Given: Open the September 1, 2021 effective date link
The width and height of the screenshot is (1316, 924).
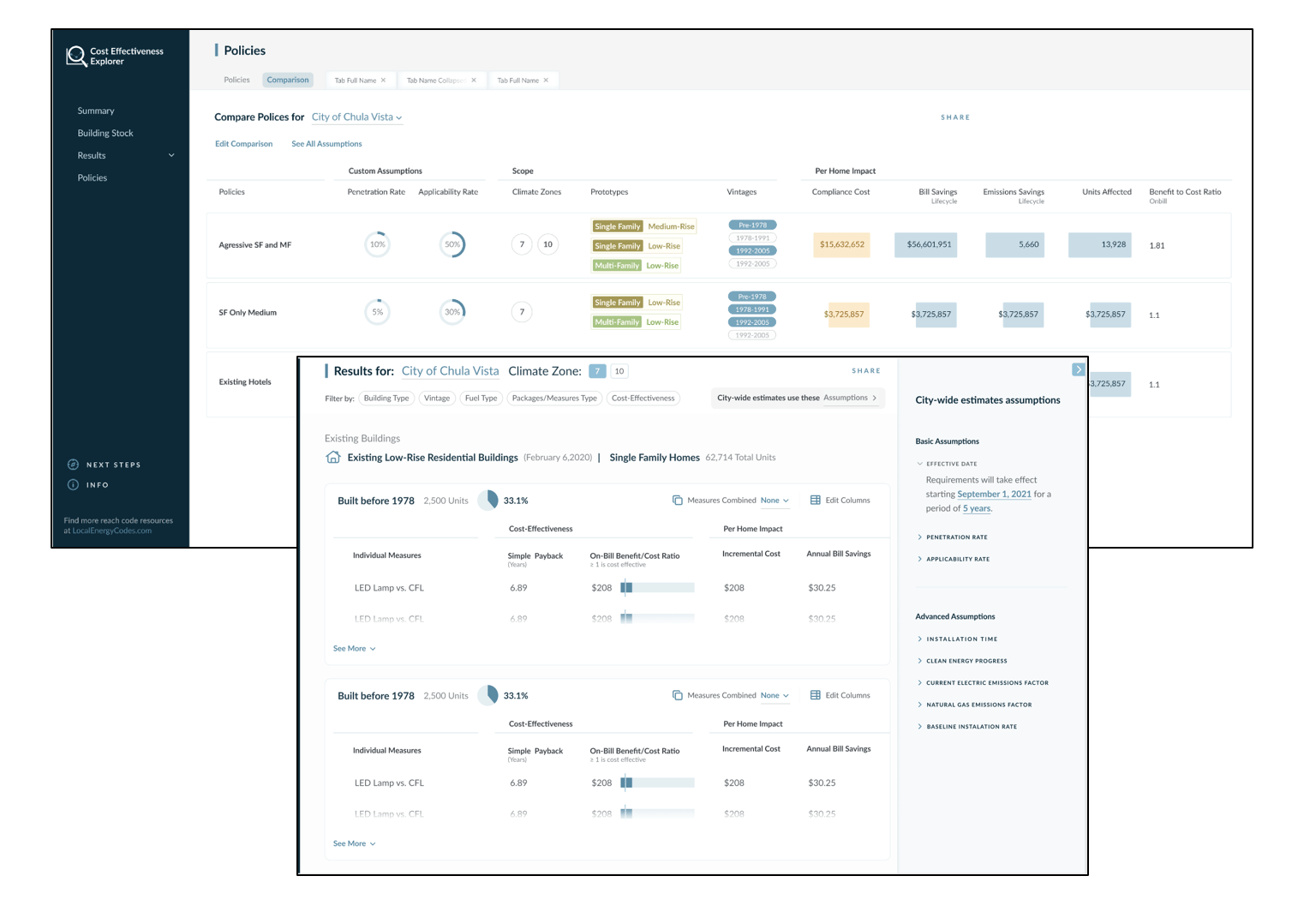Looking at the screenshot, I should [x=995, y=494].
